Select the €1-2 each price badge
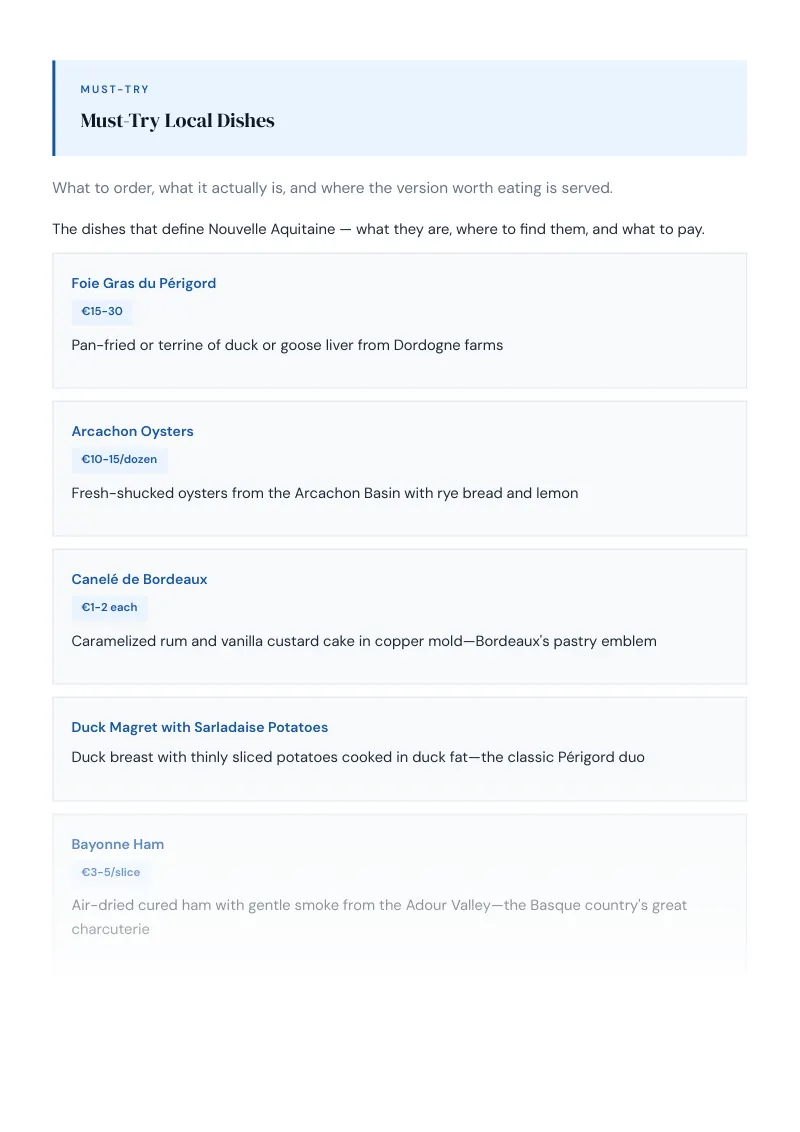This screenshot has width=800, height=1132. [109, 607]
